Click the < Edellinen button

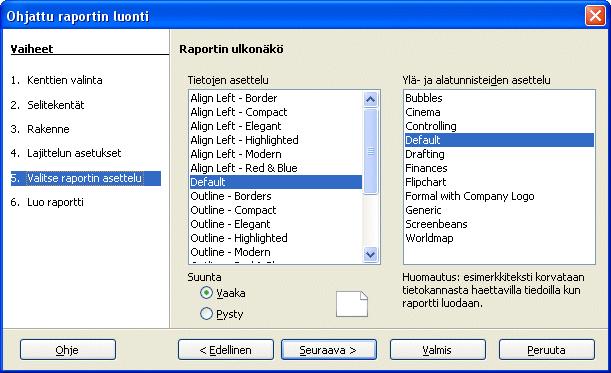(x=226, y=350)
